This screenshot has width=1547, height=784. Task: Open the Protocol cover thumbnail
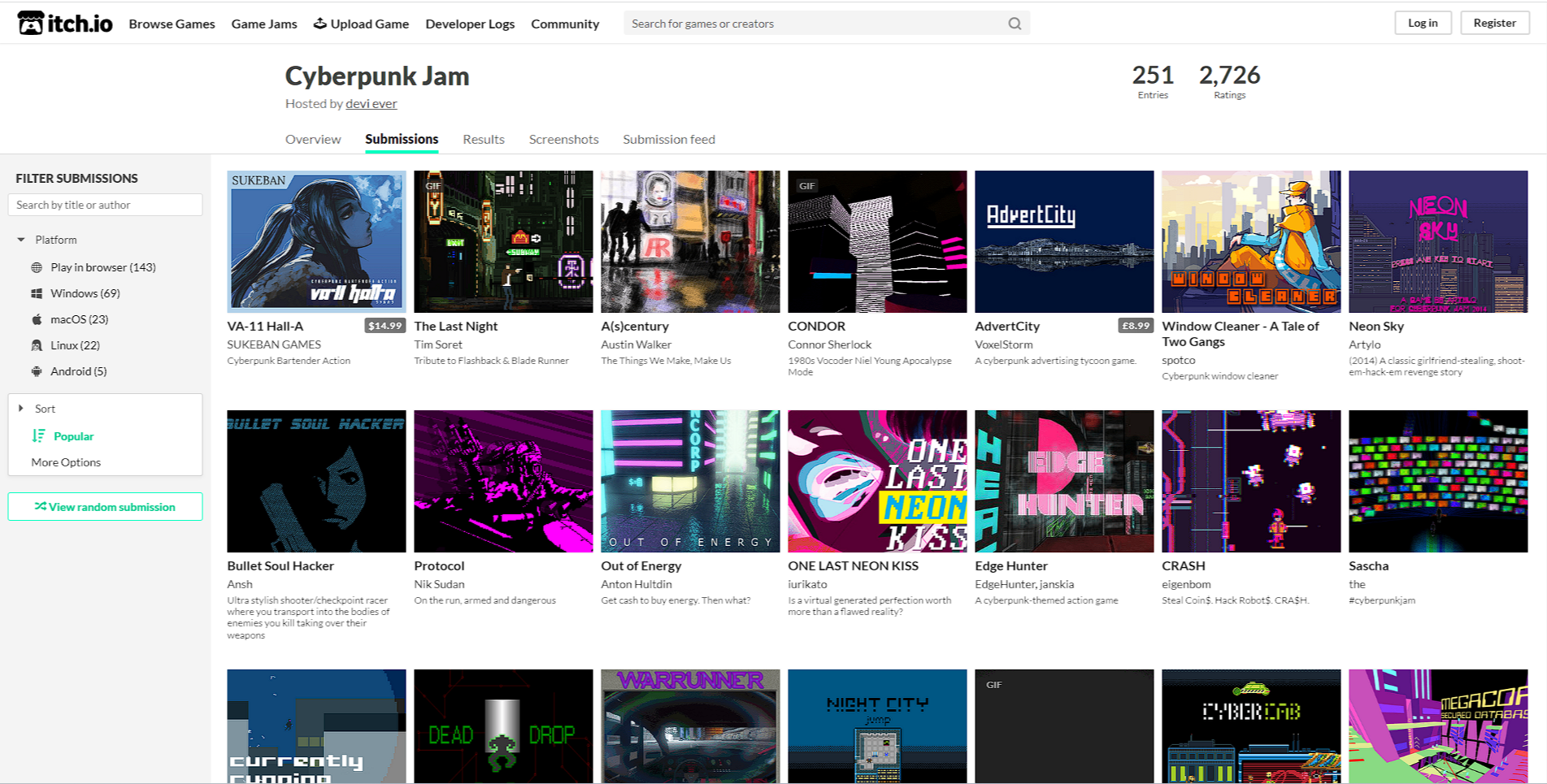(503, 481)
